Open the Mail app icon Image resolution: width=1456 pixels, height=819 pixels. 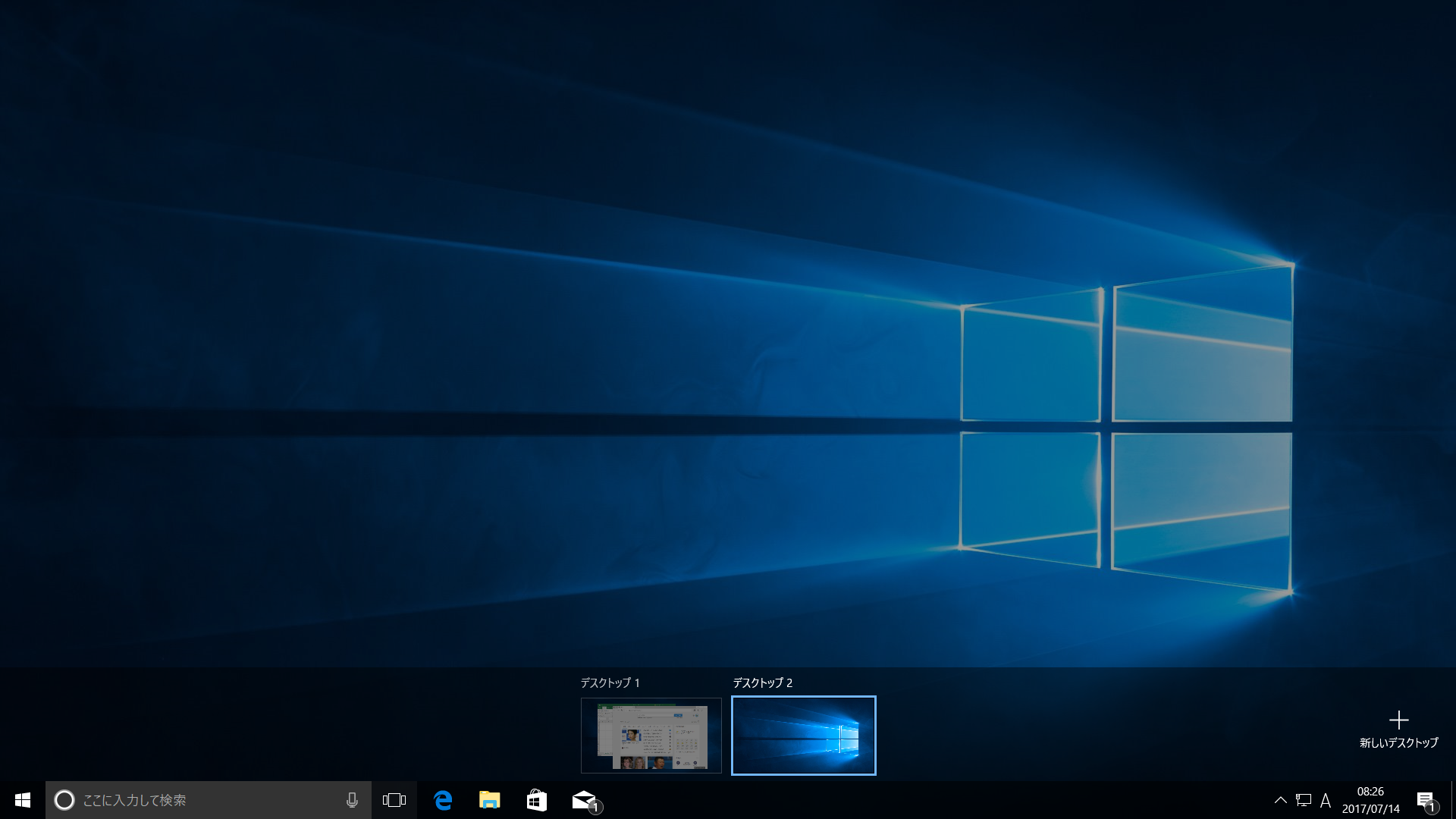coord(584,800)
